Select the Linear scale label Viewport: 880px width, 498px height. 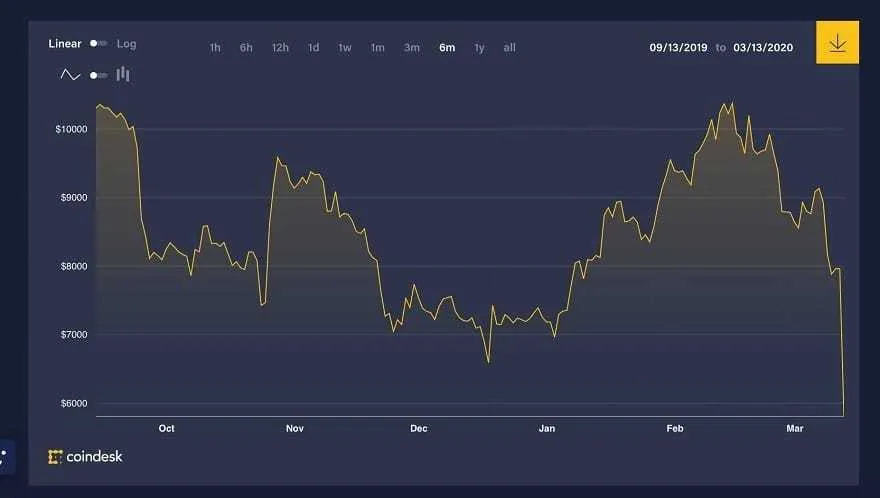(65, 43)
